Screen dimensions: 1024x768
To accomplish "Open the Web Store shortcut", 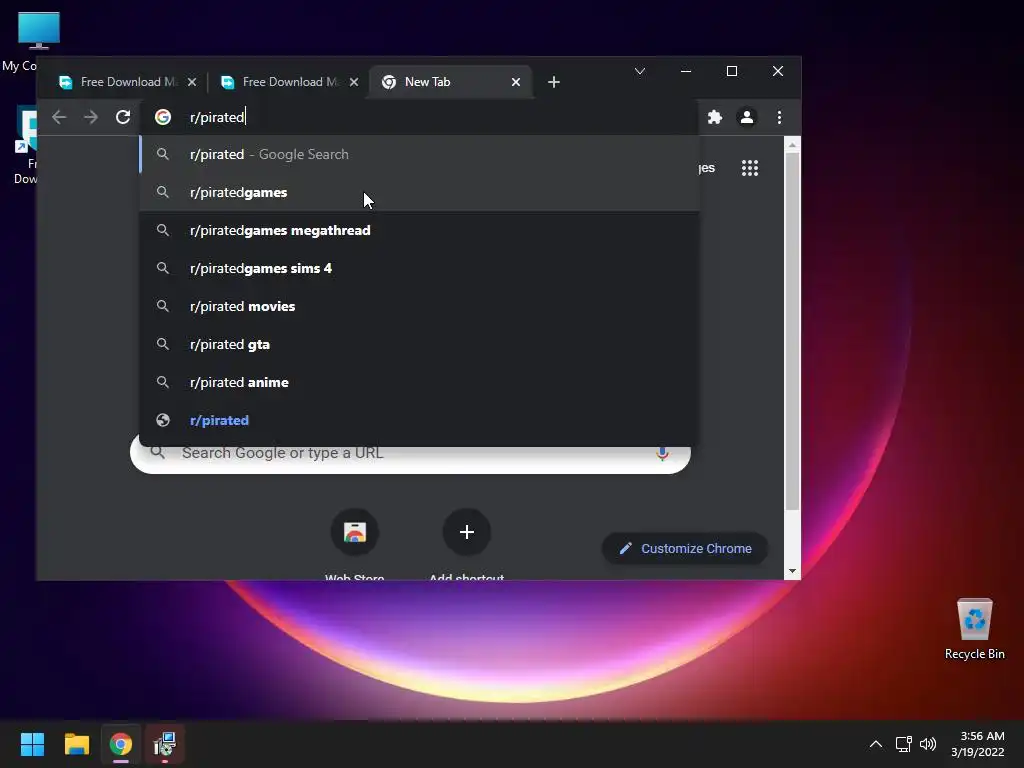I will tap(355, 532).
